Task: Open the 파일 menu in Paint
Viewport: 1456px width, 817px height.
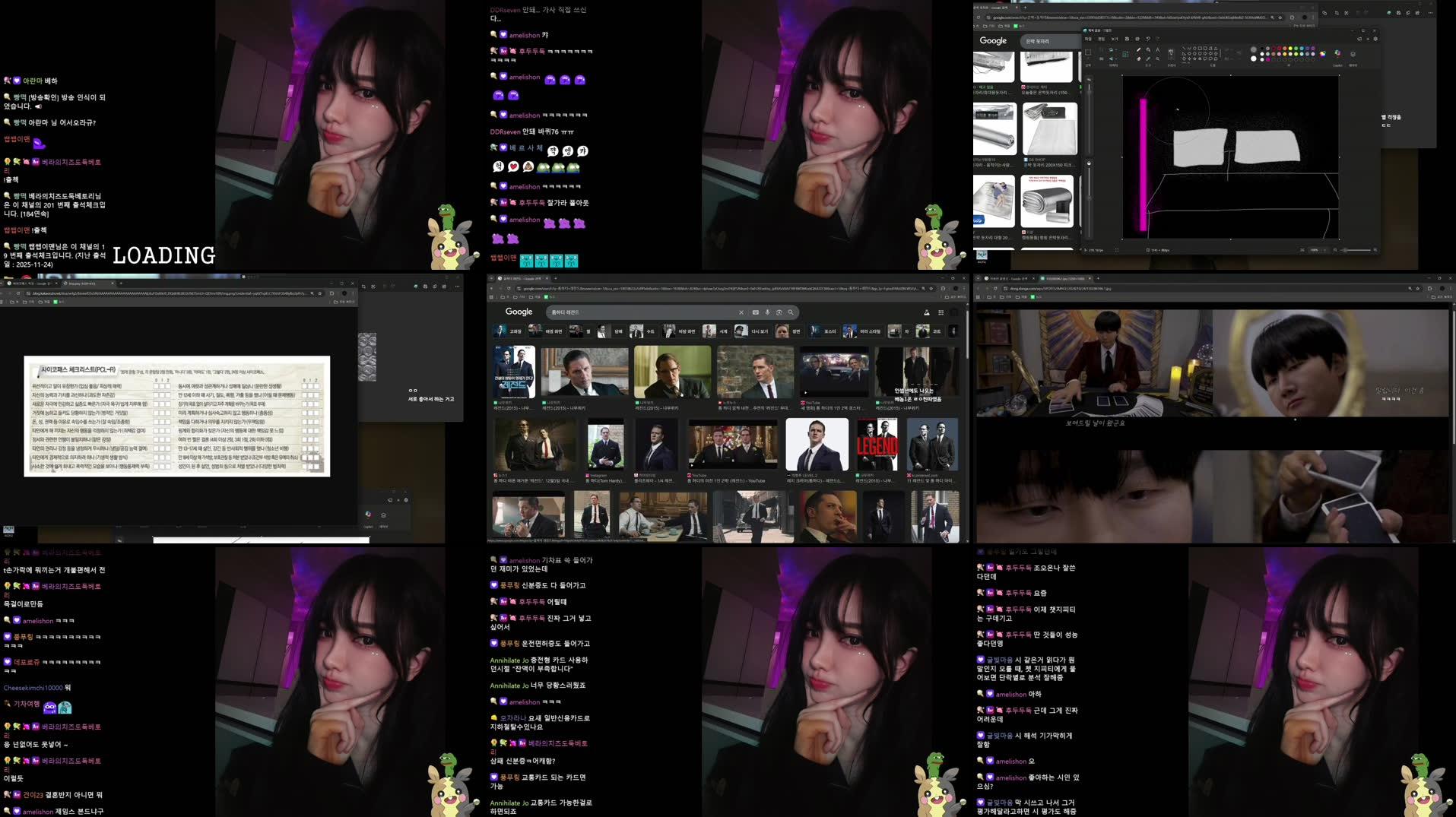Action: tap(1090, 40)
